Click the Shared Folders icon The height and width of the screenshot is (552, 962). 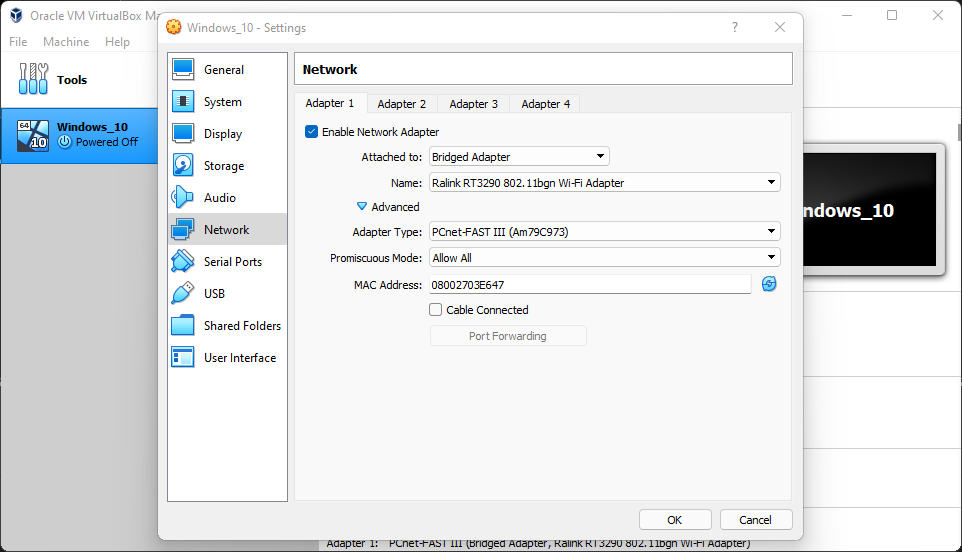point(183,326)
